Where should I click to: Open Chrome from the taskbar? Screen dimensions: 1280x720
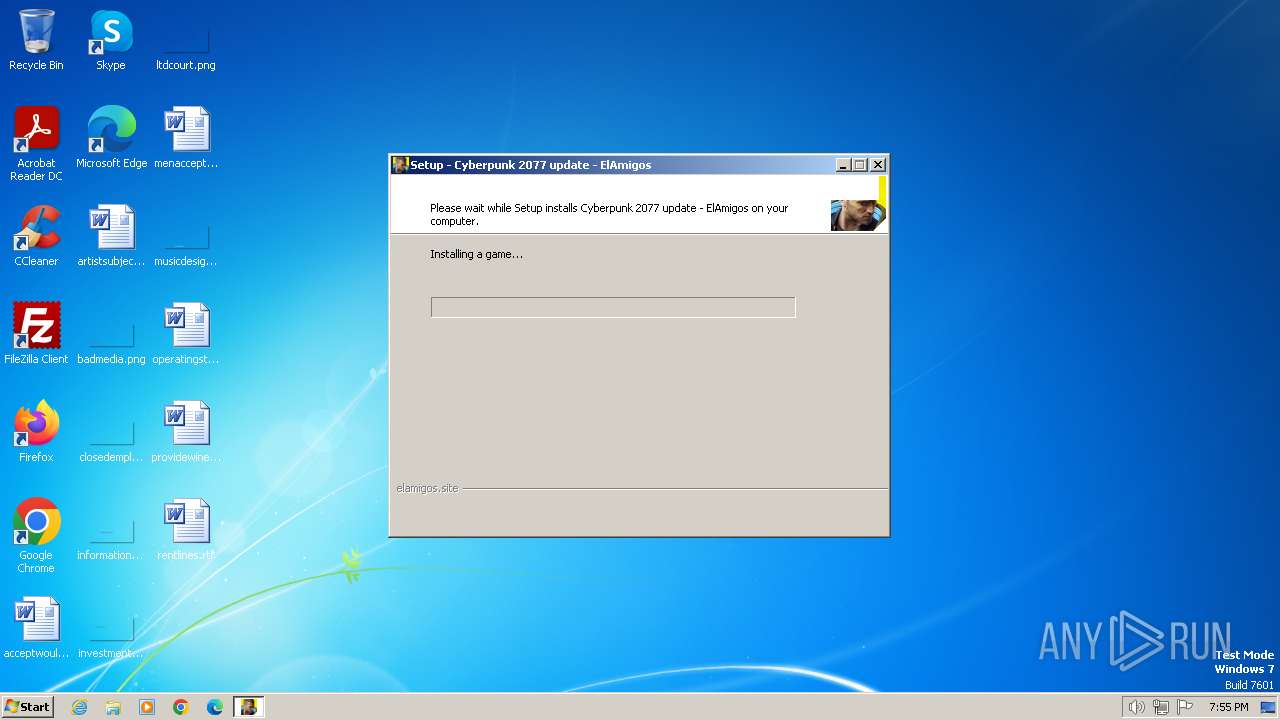point(181,707)
